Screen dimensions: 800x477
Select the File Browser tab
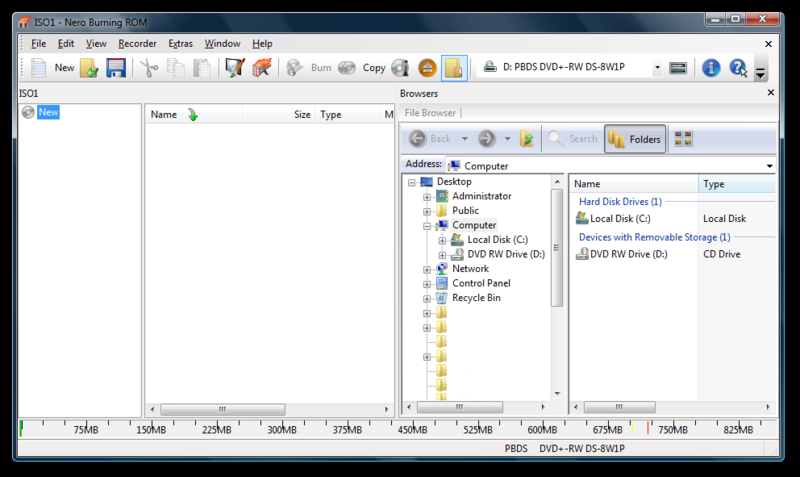pos(430,113)
